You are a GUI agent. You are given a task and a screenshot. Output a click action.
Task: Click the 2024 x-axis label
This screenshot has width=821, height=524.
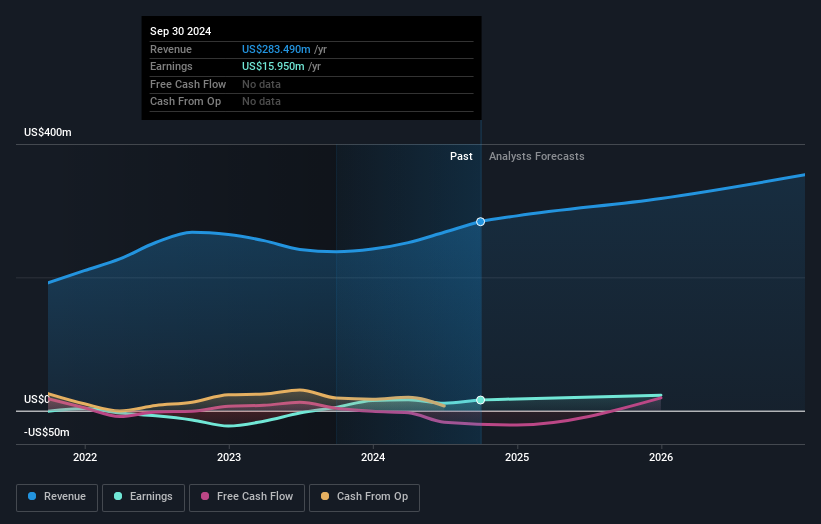pyautogui.click(x=373, y=458)
